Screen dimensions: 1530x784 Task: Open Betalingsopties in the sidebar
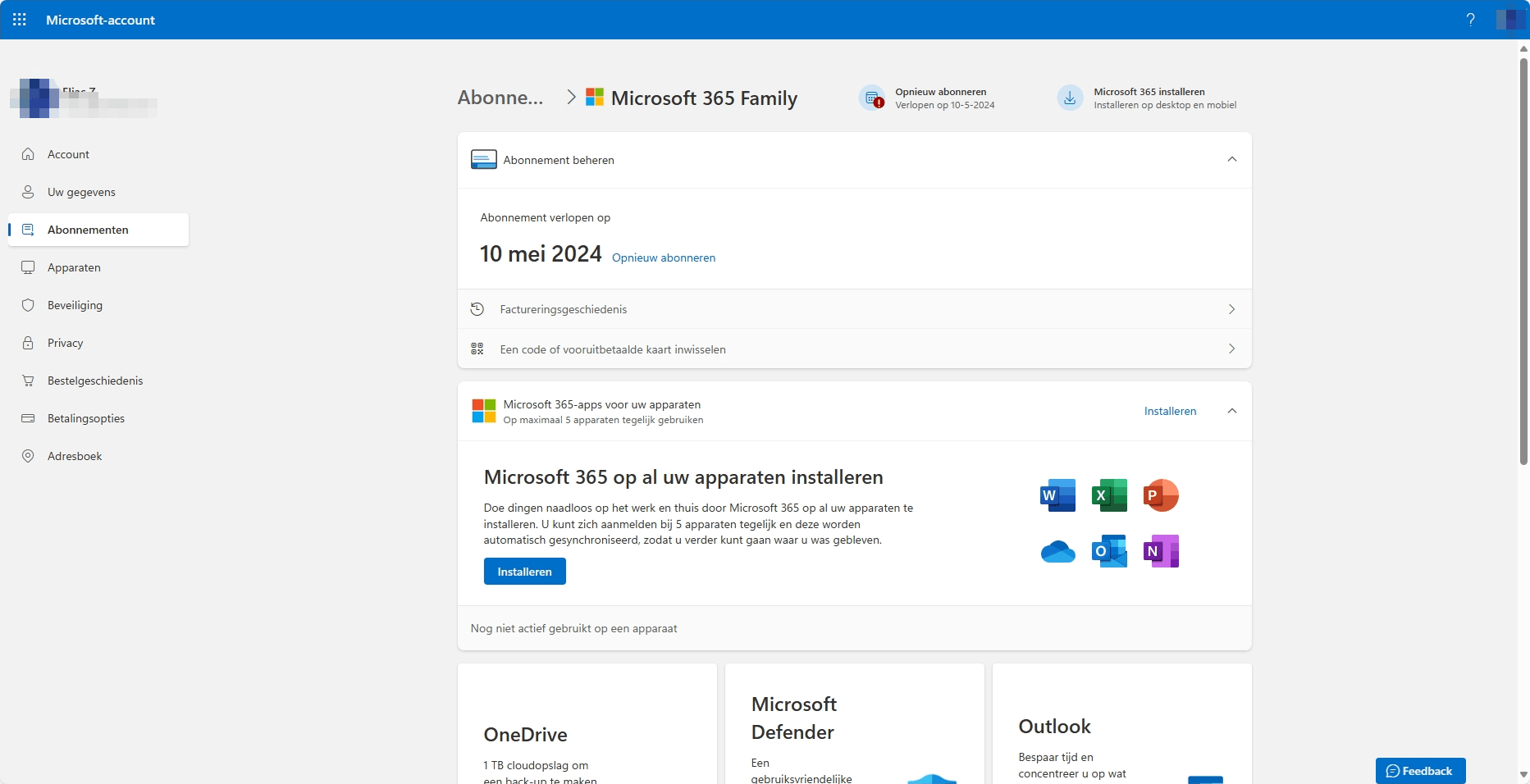tap(98, 418)
